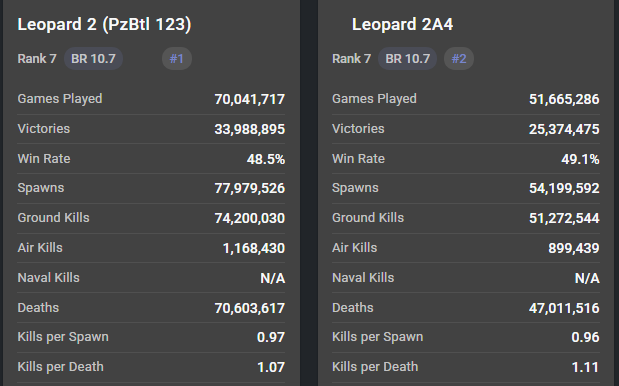619x386 pixels.
Task: Select Deaths value 70,603,617
Action: tap(249, 308)
